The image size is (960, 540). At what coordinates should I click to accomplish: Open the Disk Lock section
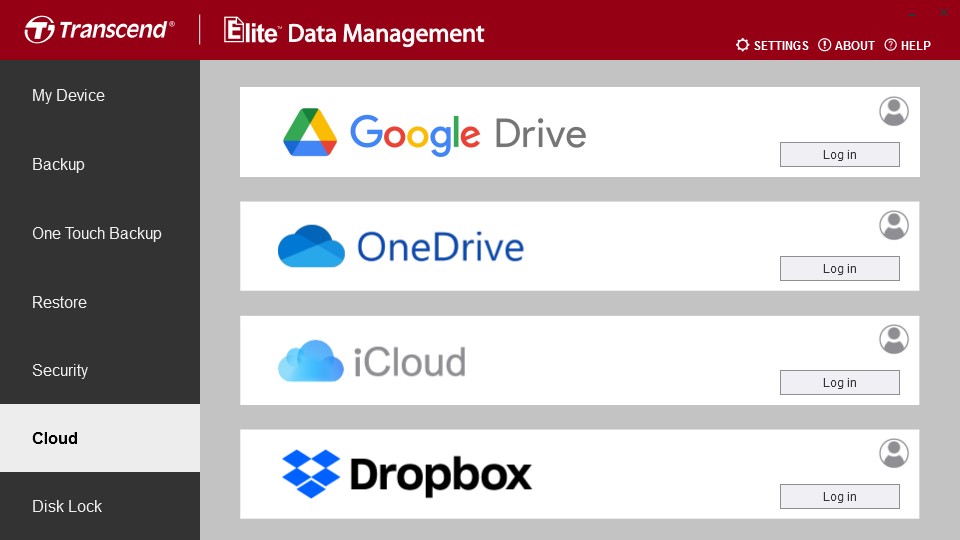pos(100,506)
